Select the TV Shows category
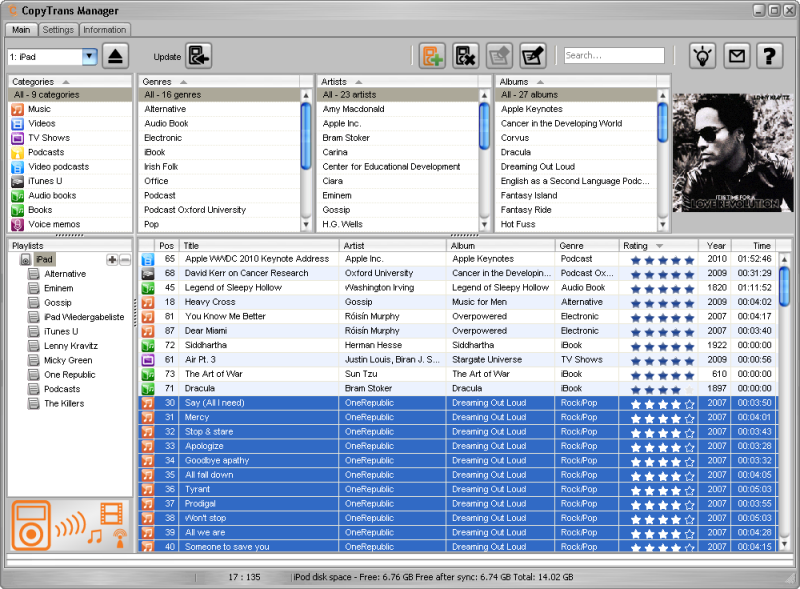800x589 pixels. pos(48,138)
